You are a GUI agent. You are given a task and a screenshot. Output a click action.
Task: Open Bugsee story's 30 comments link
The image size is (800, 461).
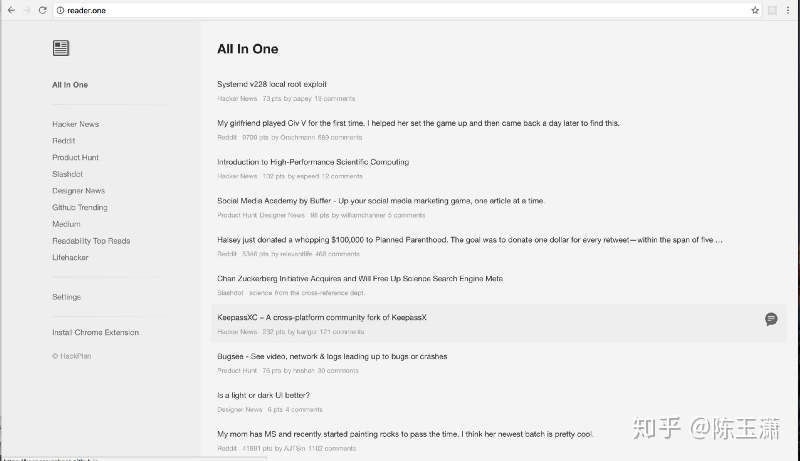tap(337, 371)
